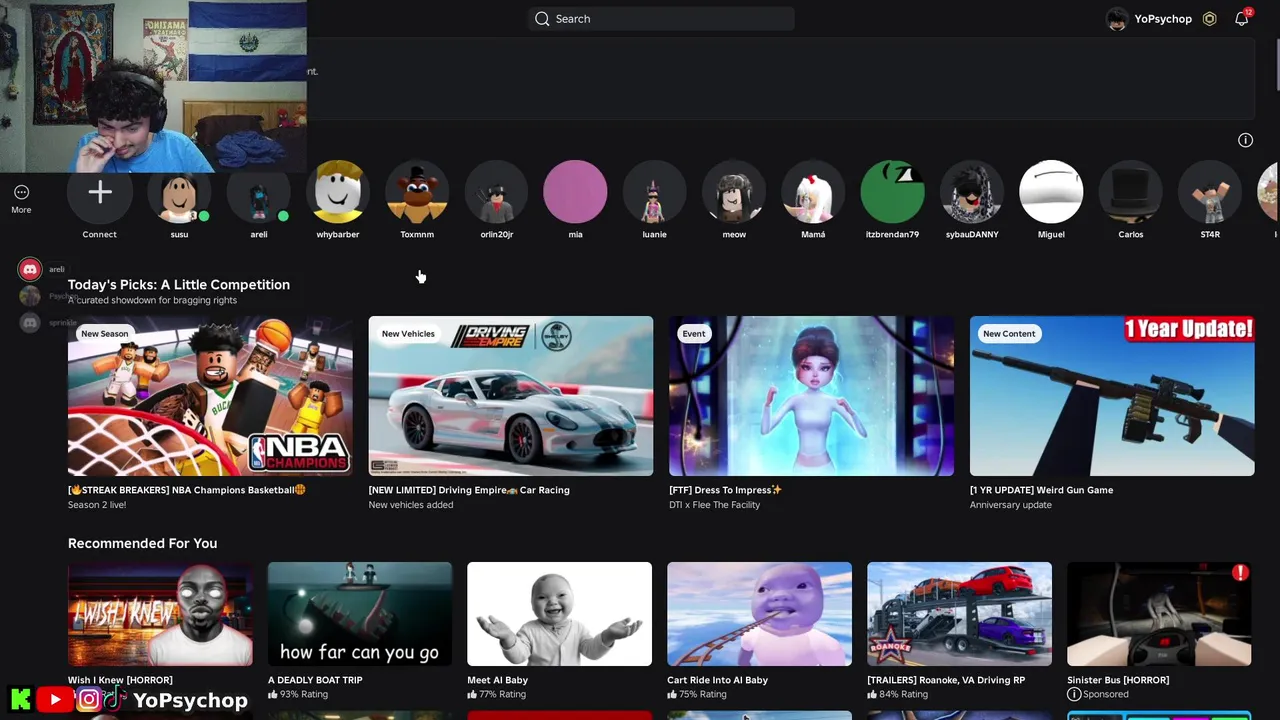Click the Sponsored info icon under Sinister Bus
Image resolution: width=1280 pixels, height=720 pixels.
(x=1074, y=694)
